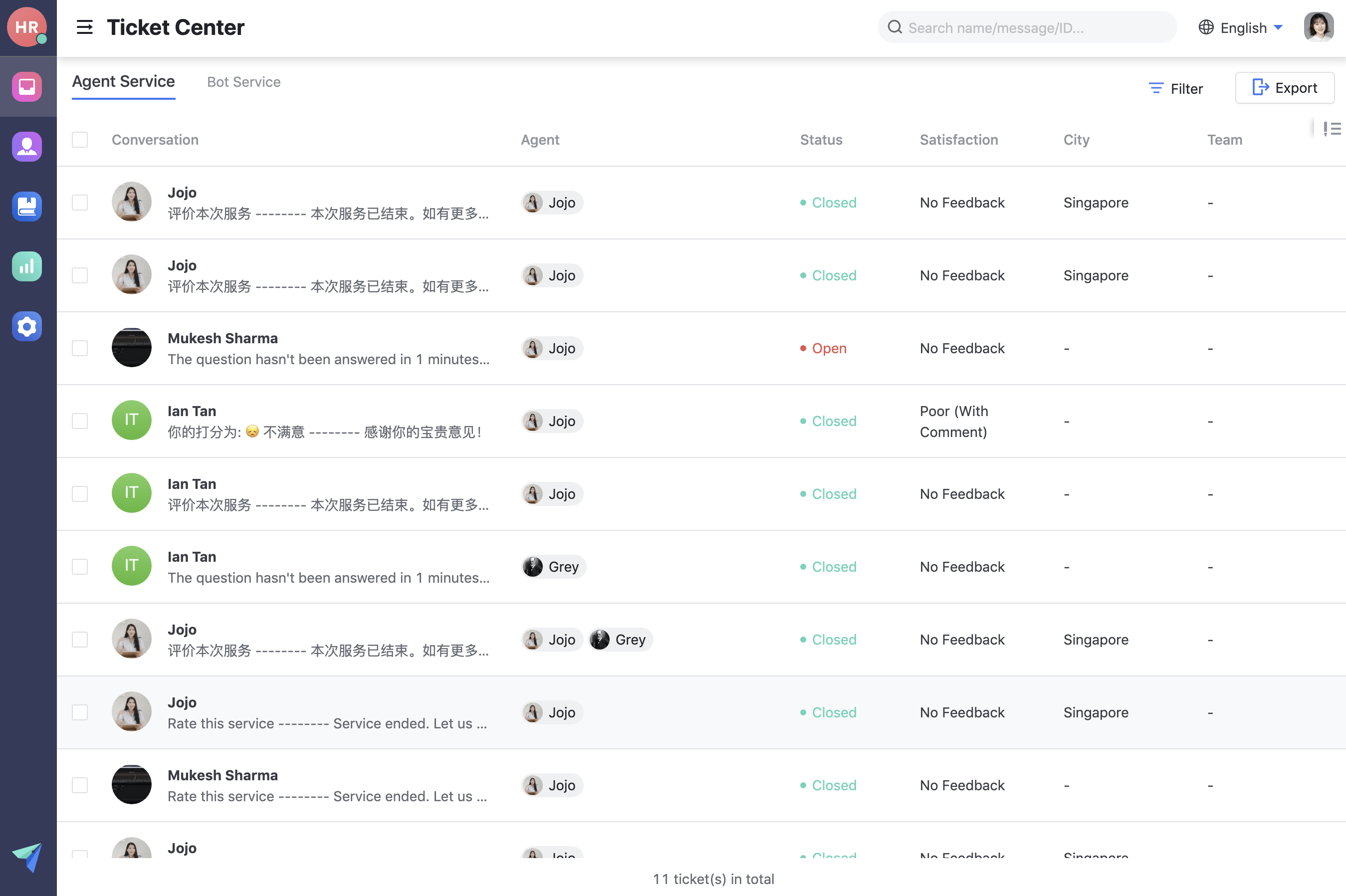This screenshot has height=896, width=1346.
Task: Collapse the sidebar with hamburger menu icon
Action: [x=84, y=27]
